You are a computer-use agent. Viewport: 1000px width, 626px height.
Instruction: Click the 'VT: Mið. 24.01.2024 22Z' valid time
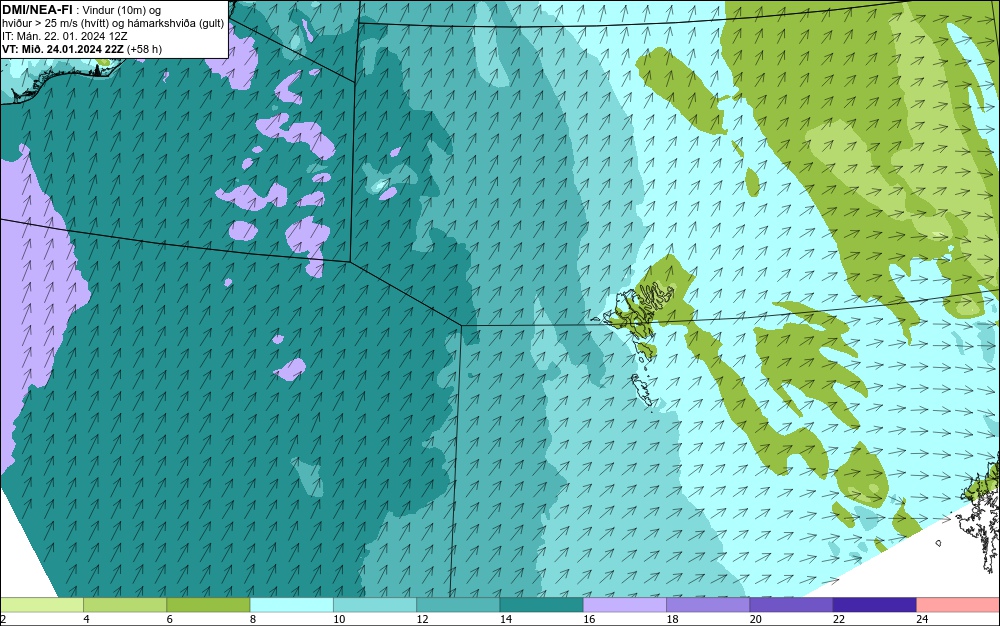pos(63,49)
